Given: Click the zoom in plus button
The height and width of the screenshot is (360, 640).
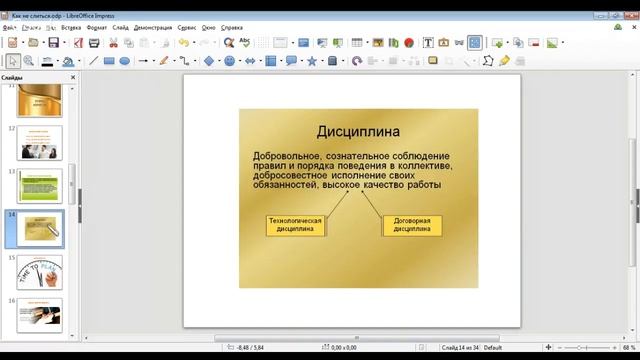Looking at the screenshot, I should (x=614, y=347).
